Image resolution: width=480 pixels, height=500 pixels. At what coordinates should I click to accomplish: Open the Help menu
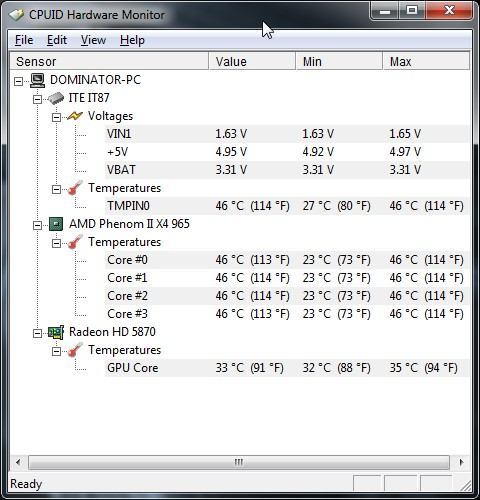(x=132, y=40)
